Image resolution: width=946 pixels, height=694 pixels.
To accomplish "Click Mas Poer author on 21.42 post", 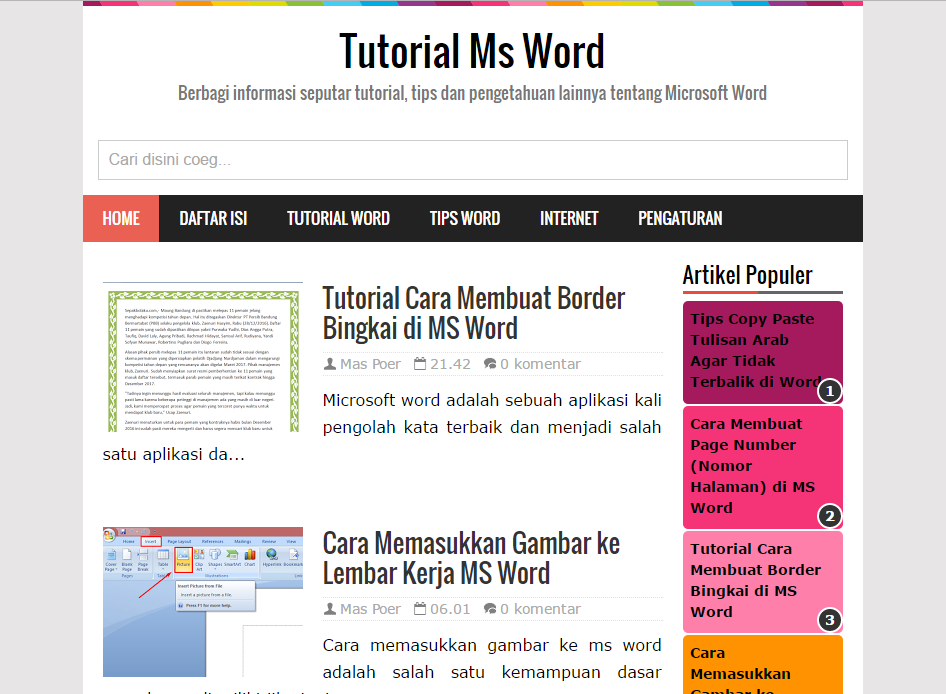I will (370, 364).
